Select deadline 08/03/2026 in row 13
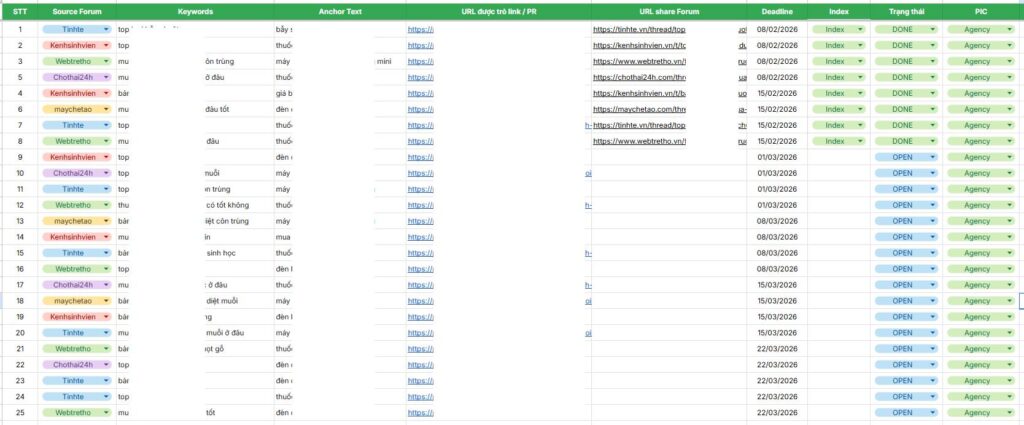 (777, 221)
